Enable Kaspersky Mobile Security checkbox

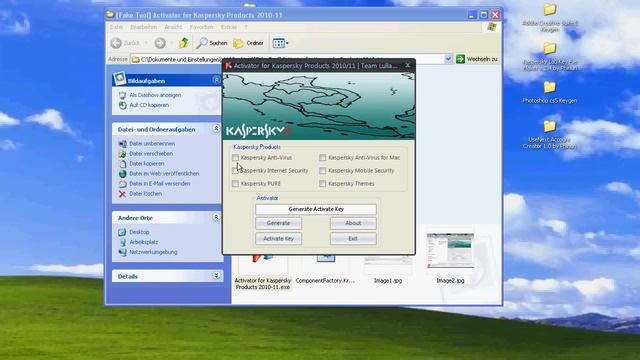[x=323, y=171]
